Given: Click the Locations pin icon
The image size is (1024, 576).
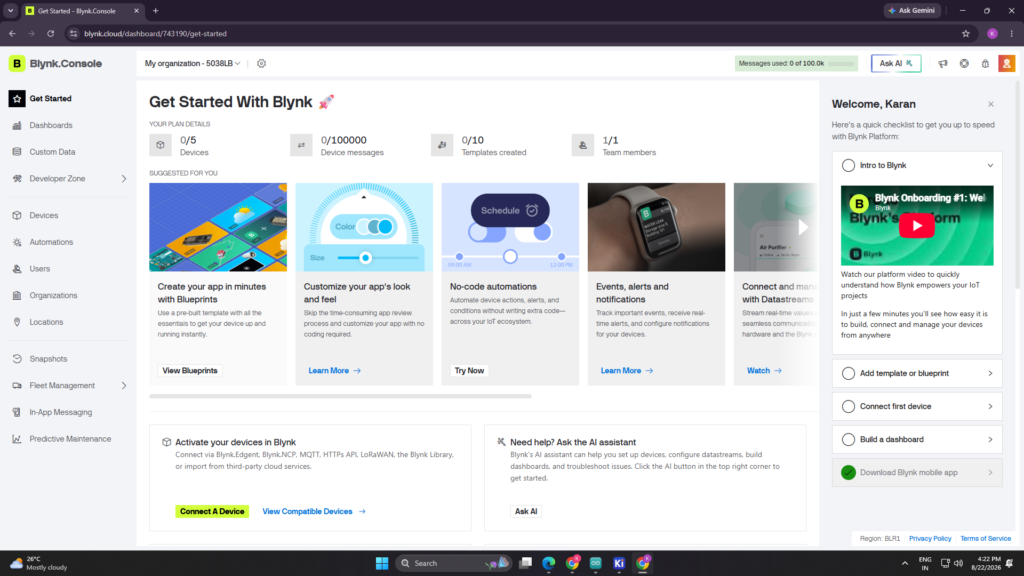Looking at the screenshot, I should 17,322.
